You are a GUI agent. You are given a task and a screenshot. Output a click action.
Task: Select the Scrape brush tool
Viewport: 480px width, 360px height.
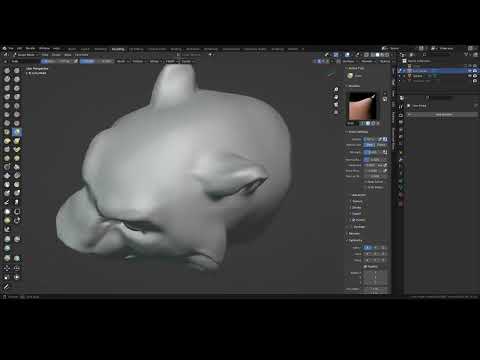pos(7,123)
